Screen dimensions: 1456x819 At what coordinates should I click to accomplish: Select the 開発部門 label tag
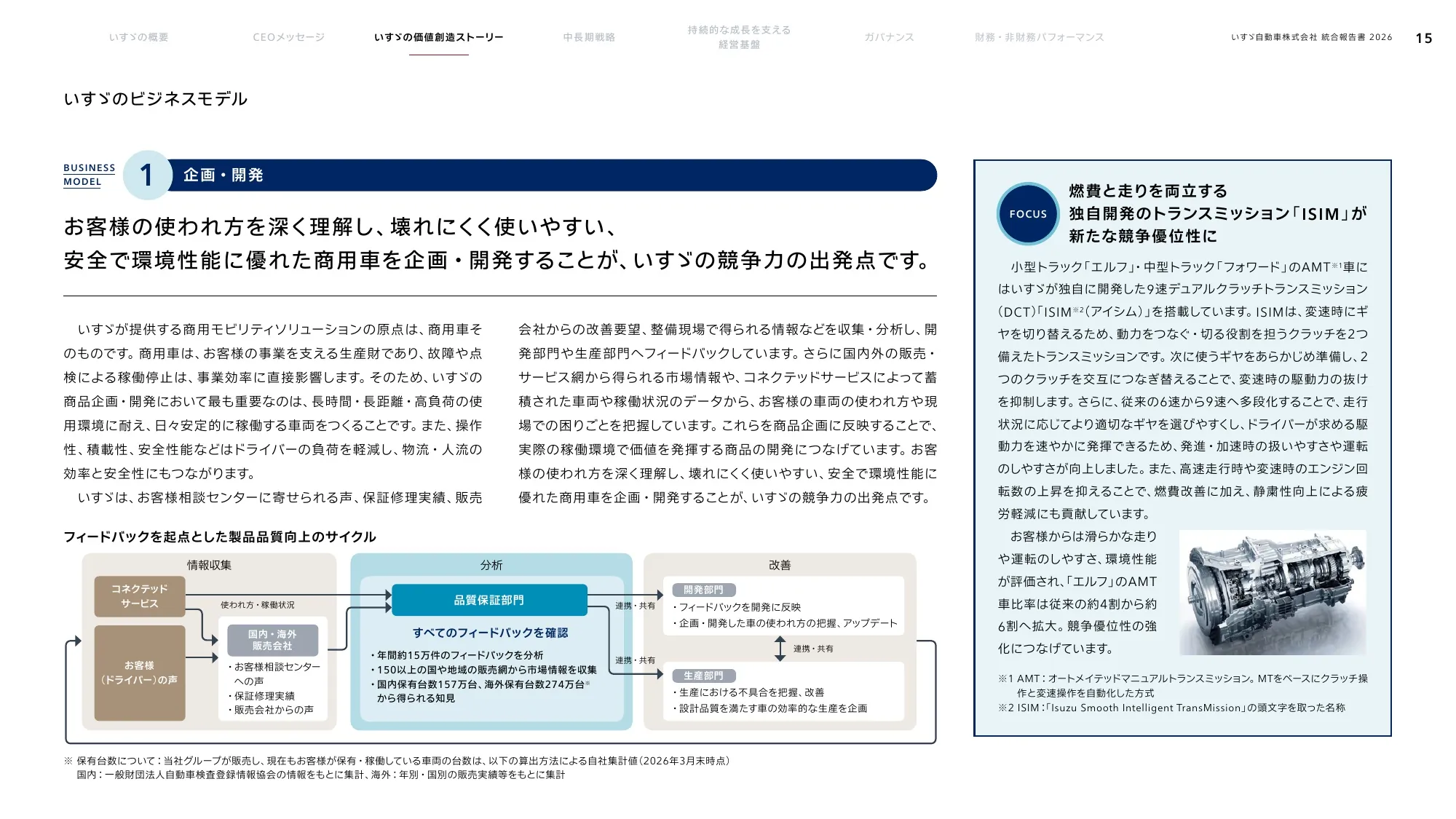(x=703, y=590)
